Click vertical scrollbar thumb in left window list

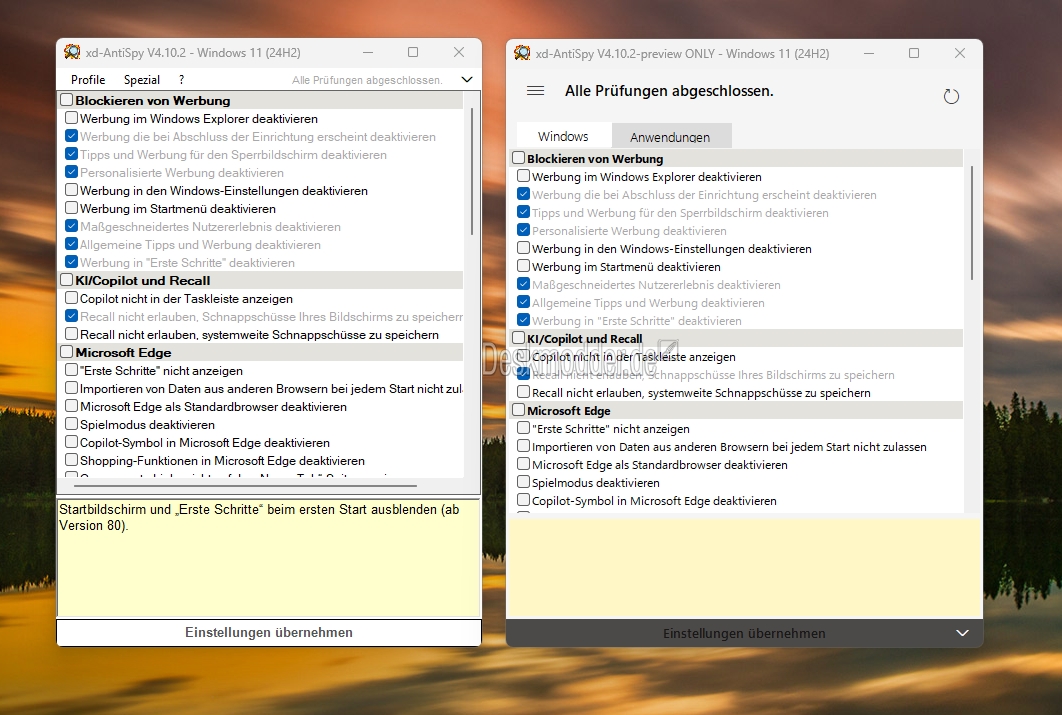(471, 171)
